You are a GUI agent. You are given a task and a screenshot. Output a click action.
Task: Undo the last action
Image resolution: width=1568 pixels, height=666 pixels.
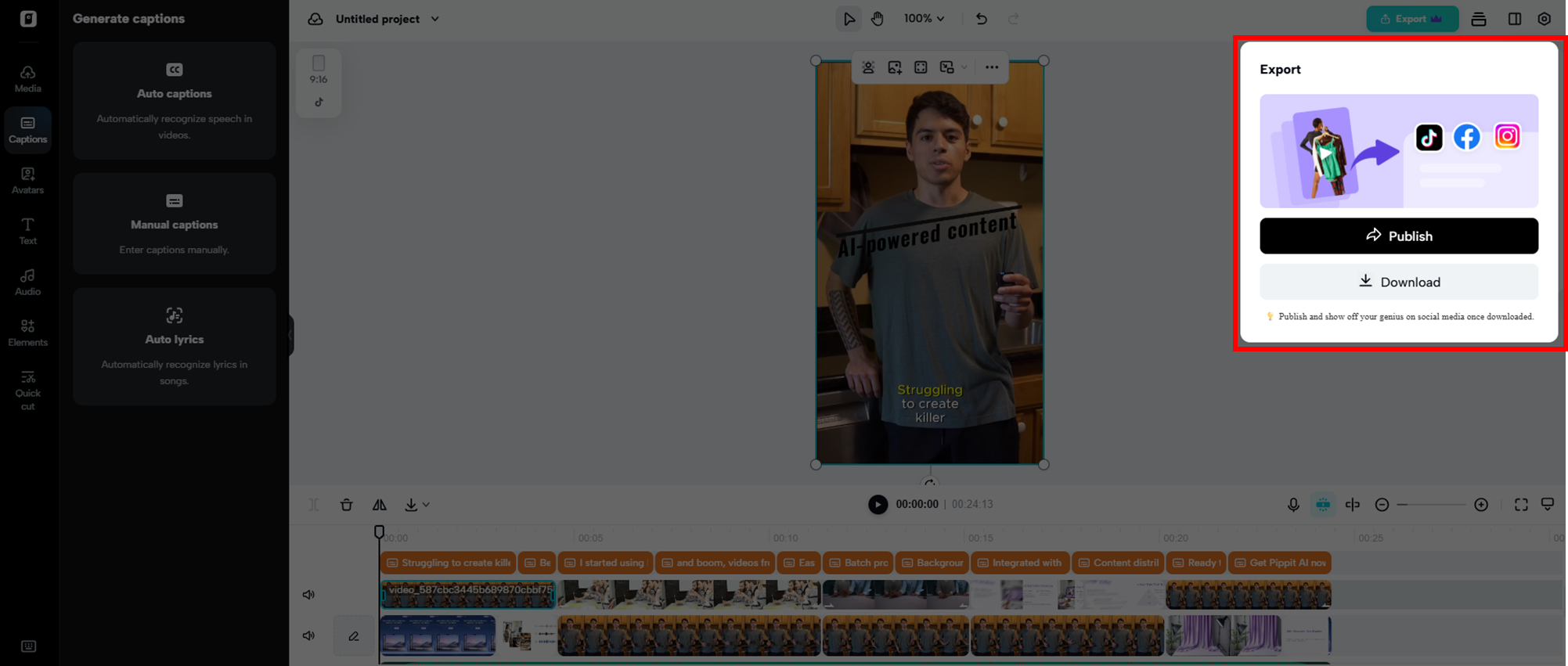(x=981, y=19)
